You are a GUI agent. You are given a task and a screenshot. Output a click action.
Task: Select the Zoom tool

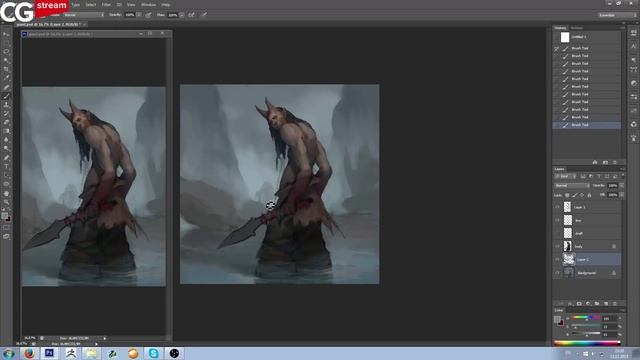click(6, 202)
